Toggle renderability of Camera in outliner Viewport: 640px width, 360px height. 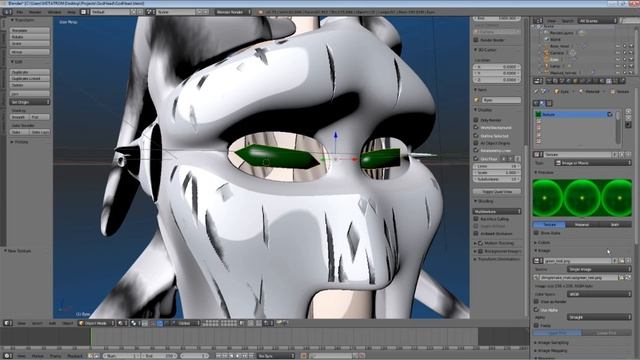(x=631, y=53)
